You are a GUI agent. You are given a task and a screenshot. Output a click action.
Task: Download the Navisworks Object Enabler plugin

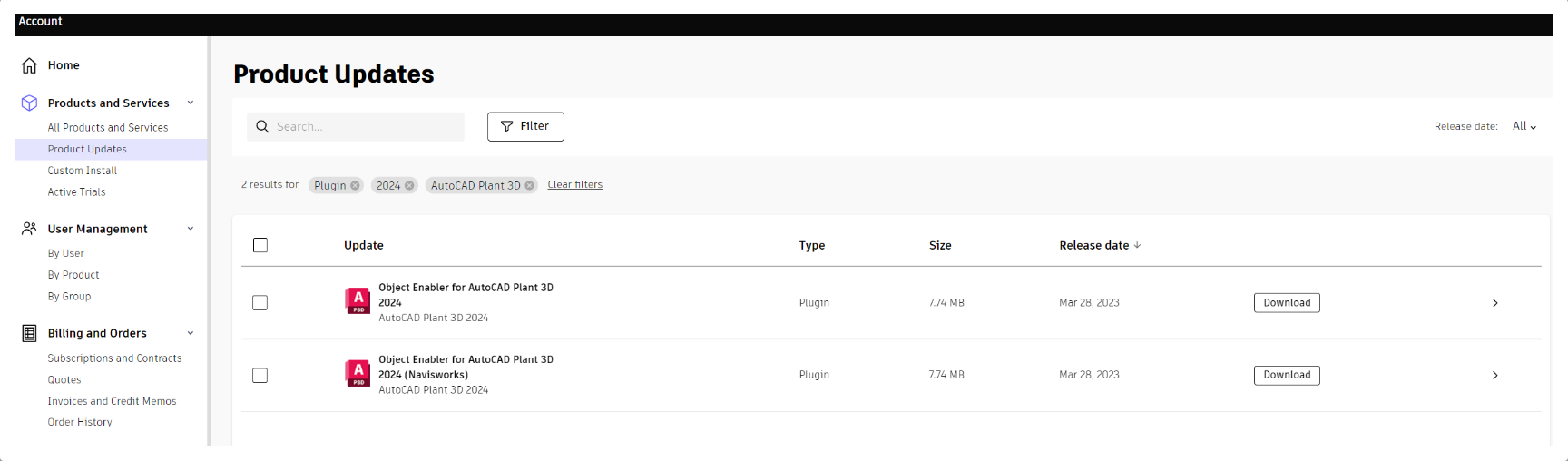[1287, 375]
